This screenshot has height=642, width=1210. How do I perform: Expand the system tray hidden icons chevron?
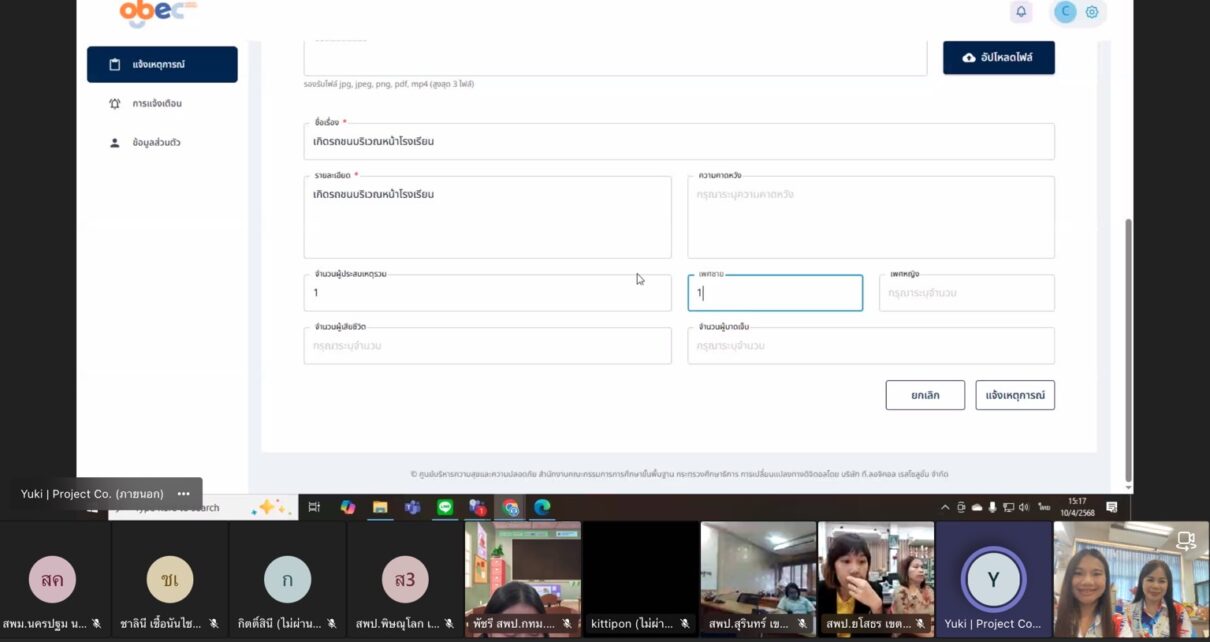(x=945, y=507)
